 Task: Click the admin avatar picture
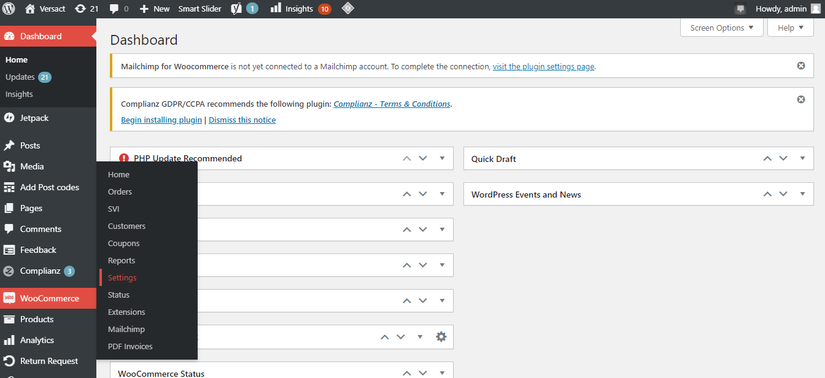[815, 8]
